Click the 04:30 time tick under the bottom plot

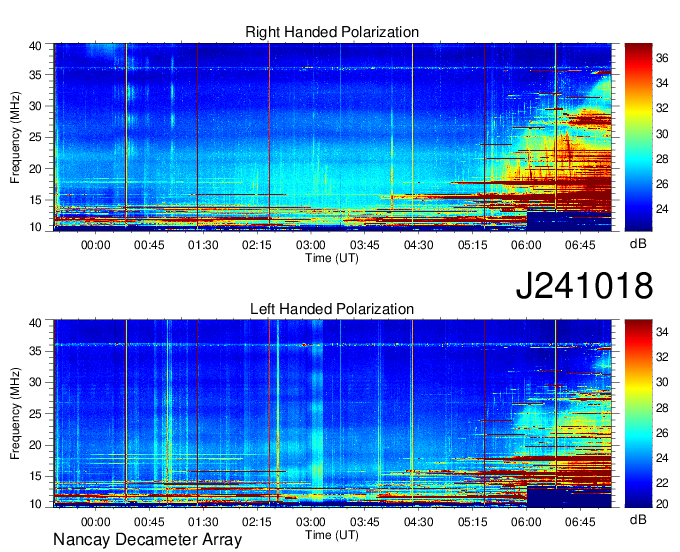(418, 522)
